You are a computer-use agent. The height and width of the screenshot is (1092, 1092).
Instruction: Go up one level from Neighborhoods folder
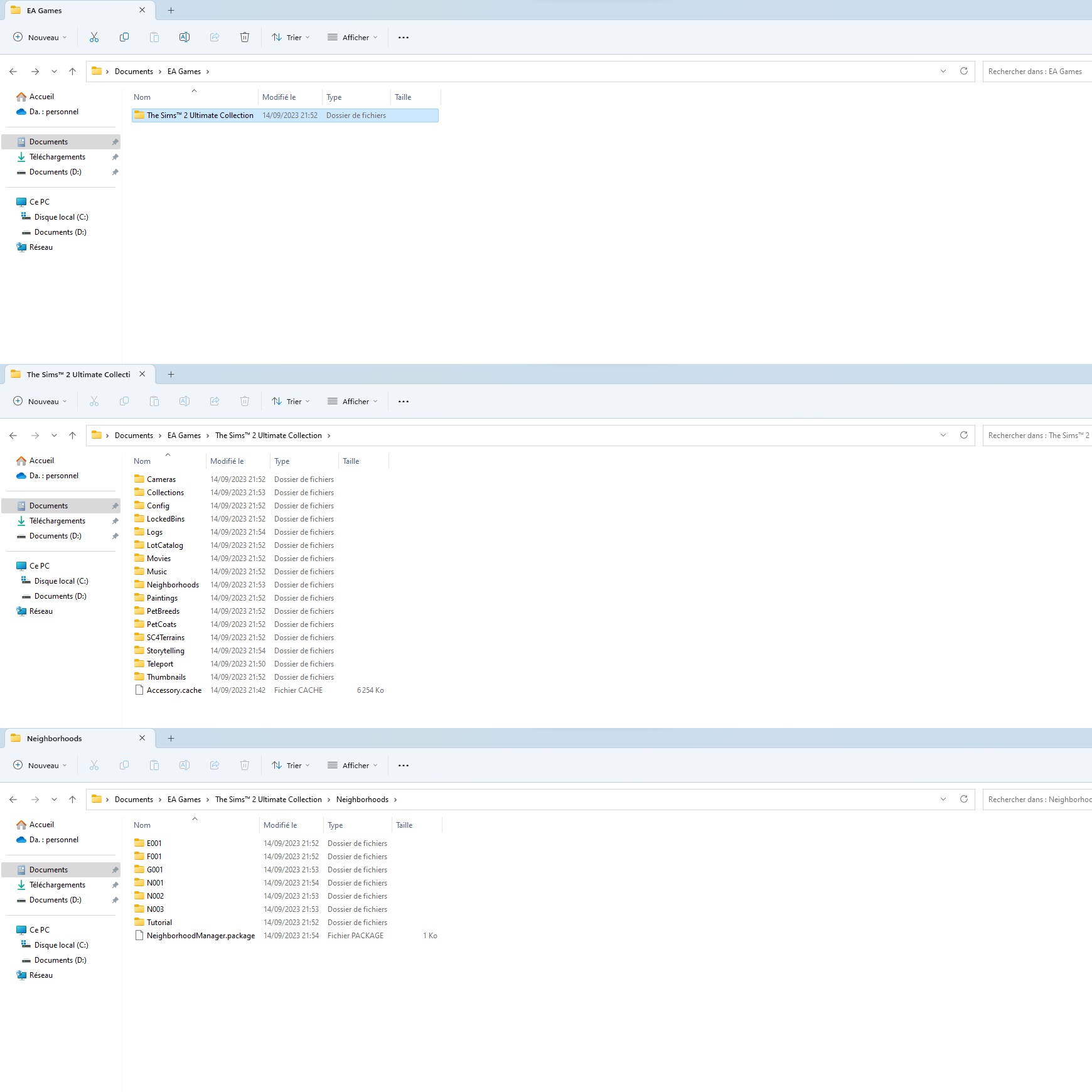(x=73, y=800)
